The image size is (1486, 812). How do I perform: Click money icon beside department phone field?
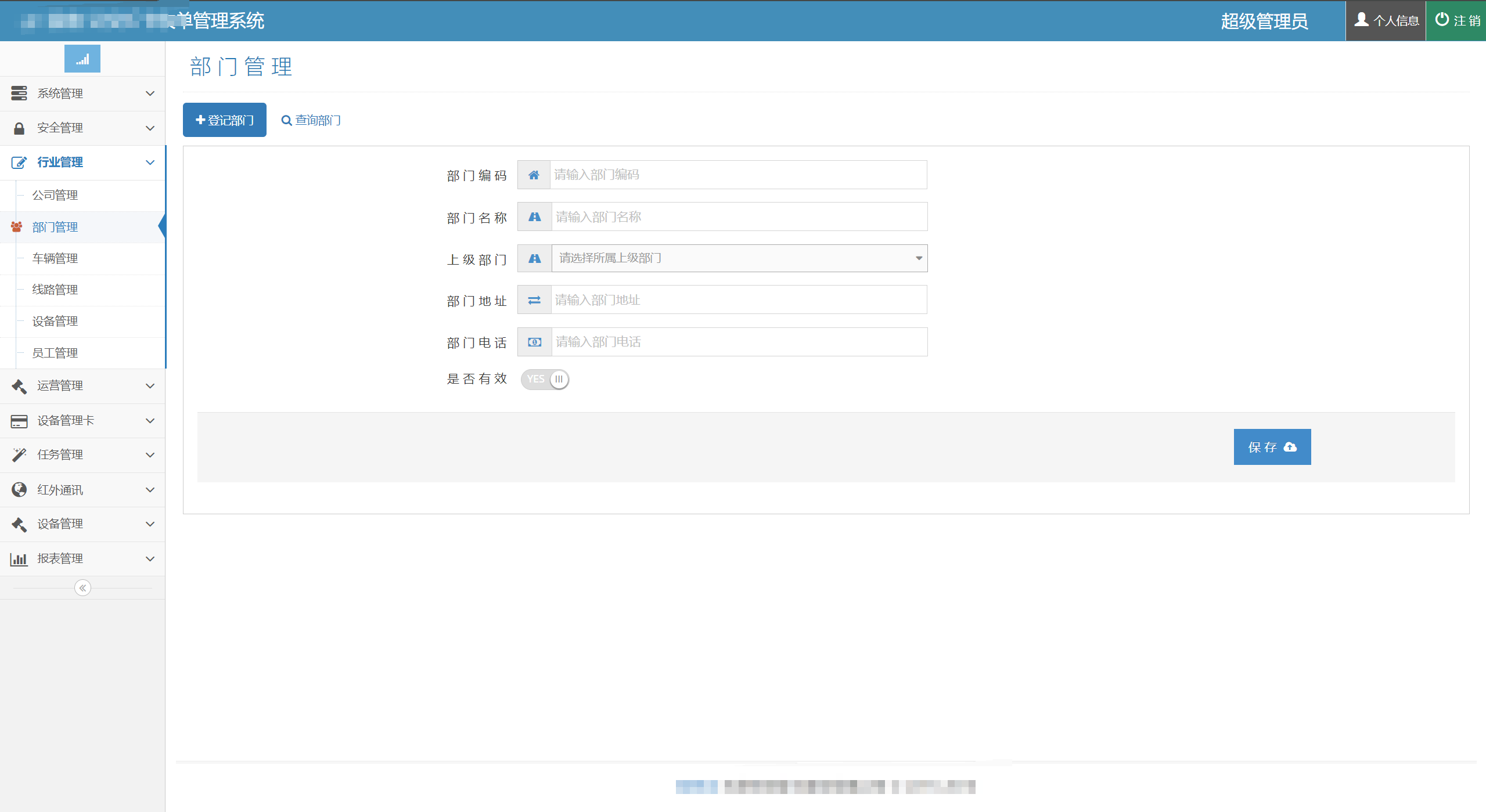click(x=534, y=342)
